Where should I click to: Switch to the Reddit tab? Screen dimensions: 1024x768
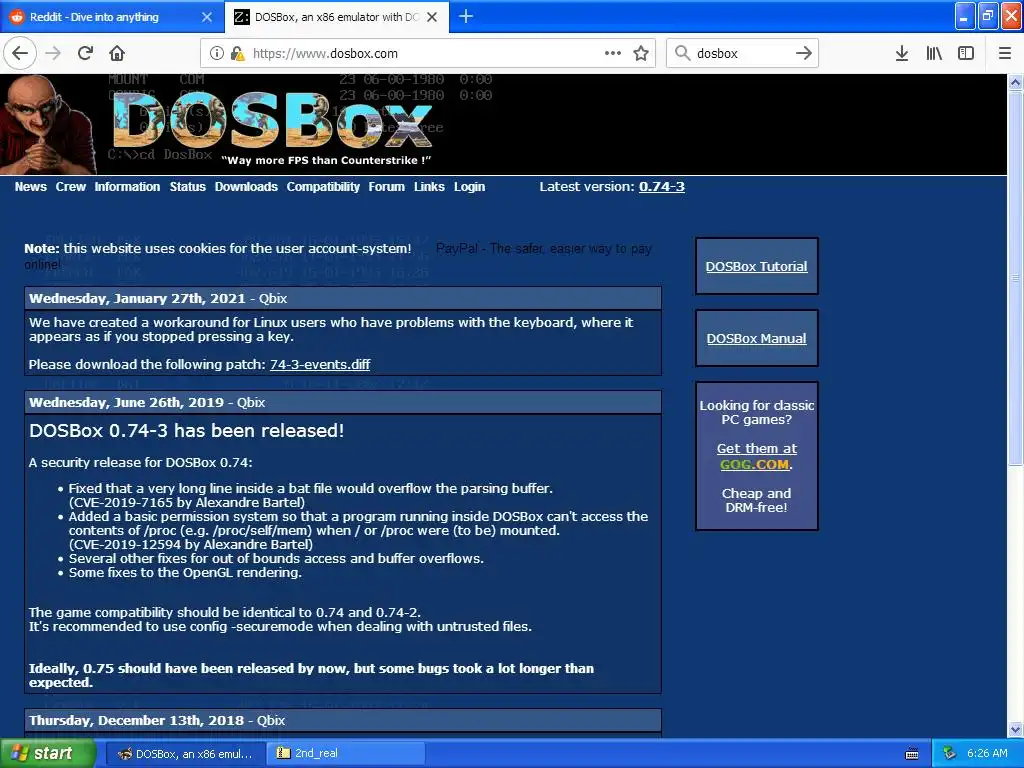[112, 17]
